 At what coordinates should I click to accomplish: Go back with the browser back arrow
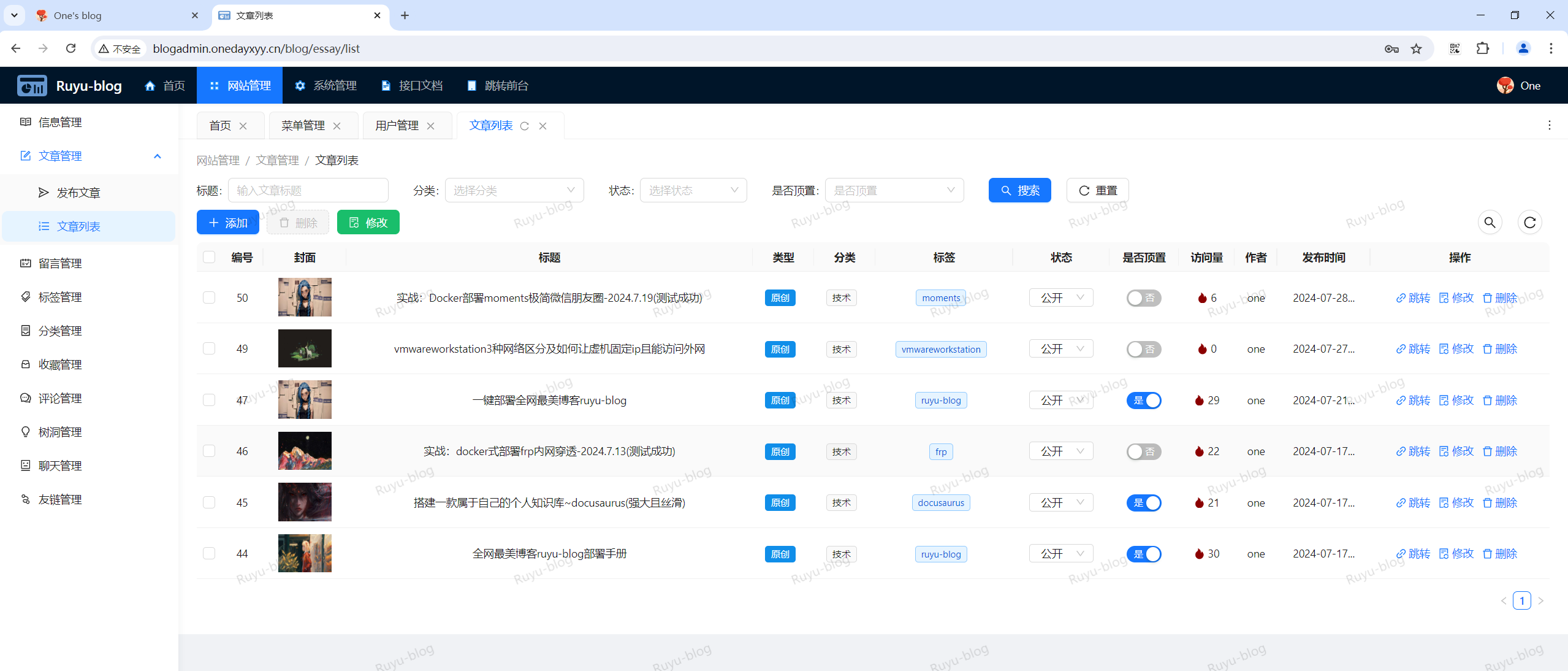tap(16, 48)
